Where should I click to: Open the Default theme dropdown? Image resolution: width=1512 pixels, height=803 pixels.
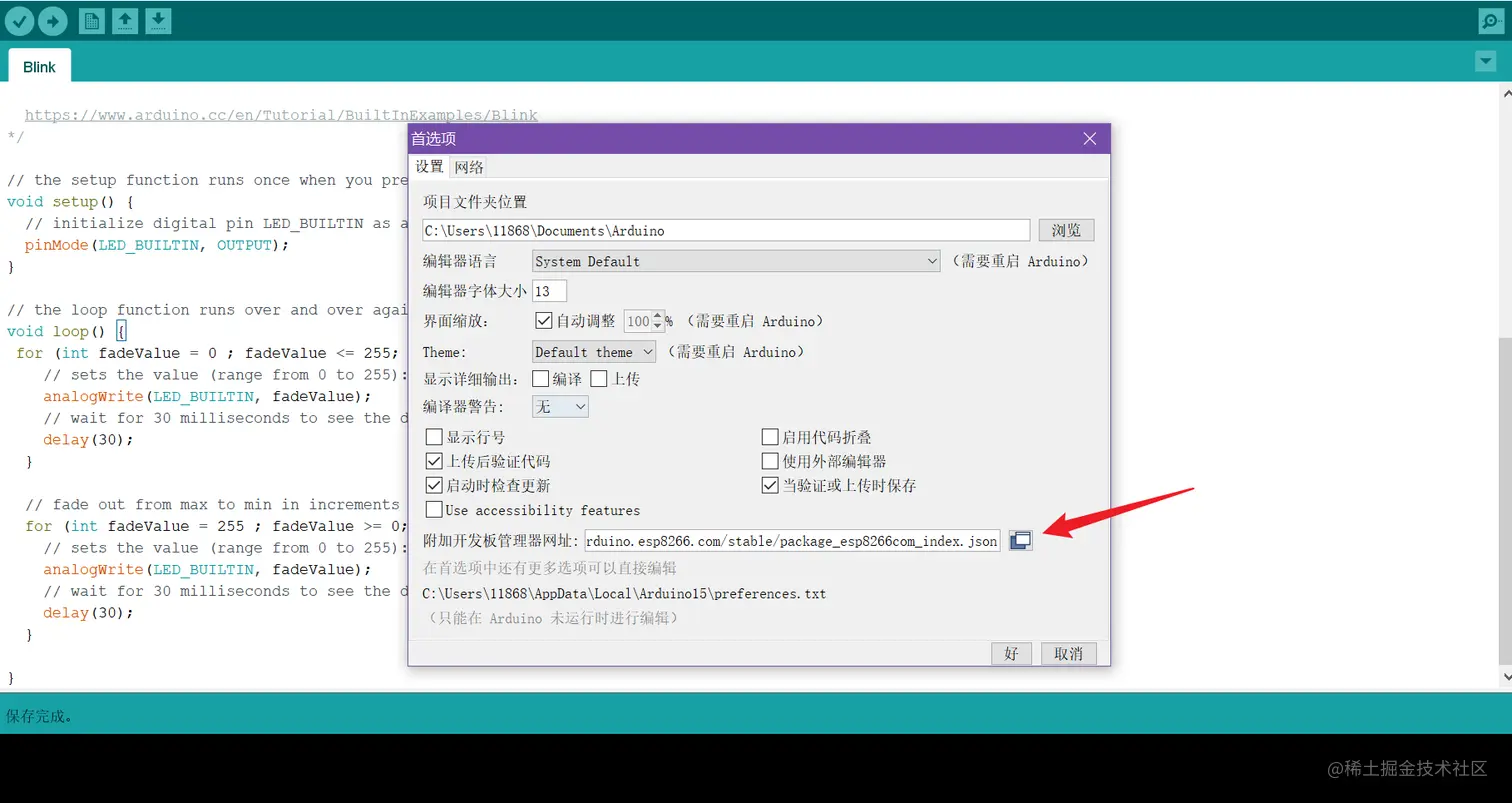[x=594, y=352]
